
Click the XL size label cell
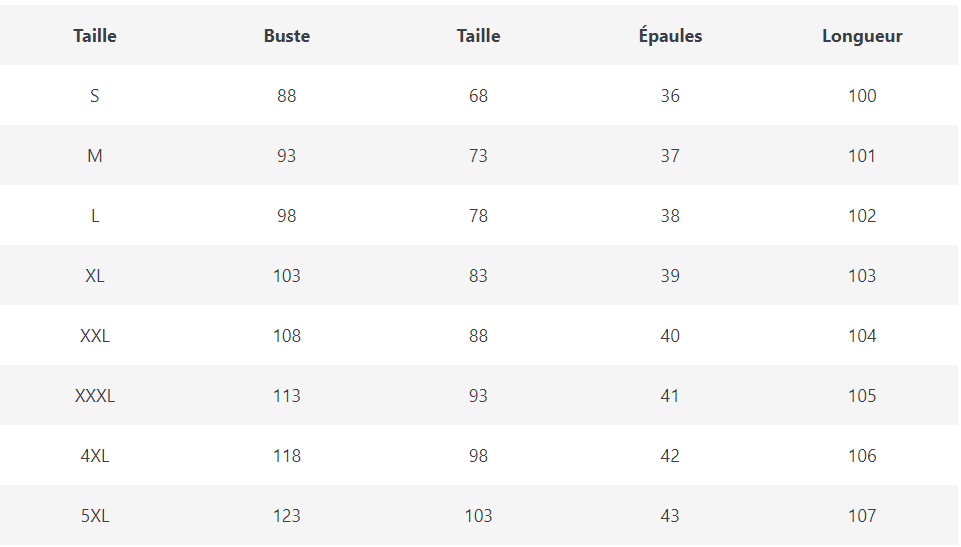tap(95, 276)
